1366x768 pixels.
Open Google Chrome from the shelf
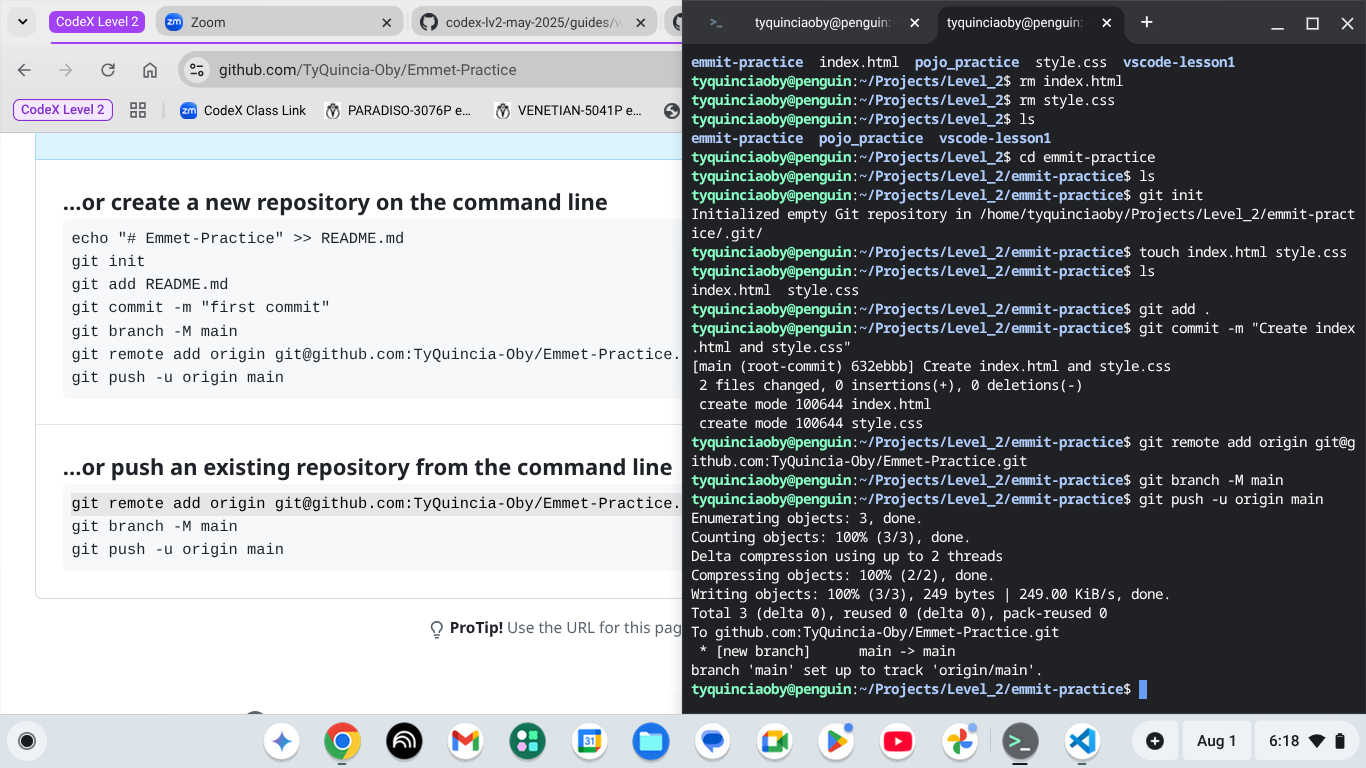[x=342, y=741]
